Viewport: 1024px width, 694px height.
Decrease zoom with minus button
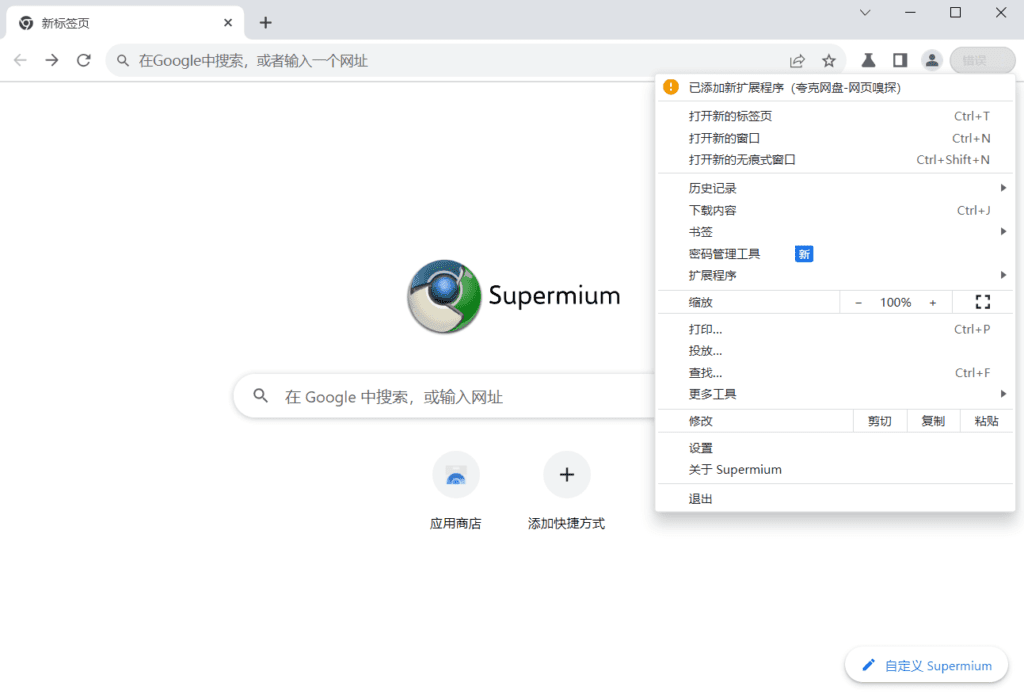point(858,302)
